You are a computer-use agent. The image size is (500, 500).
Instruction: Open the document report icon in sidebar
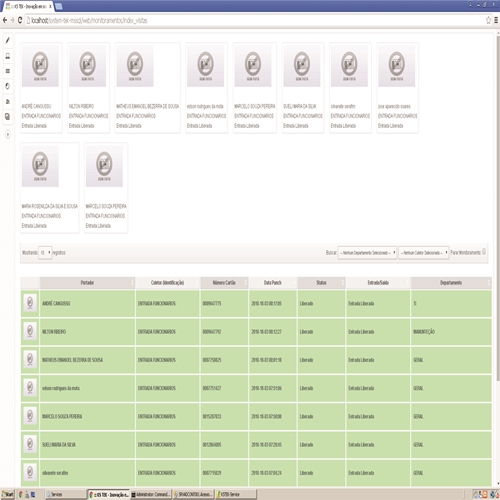tap(8, 117)
